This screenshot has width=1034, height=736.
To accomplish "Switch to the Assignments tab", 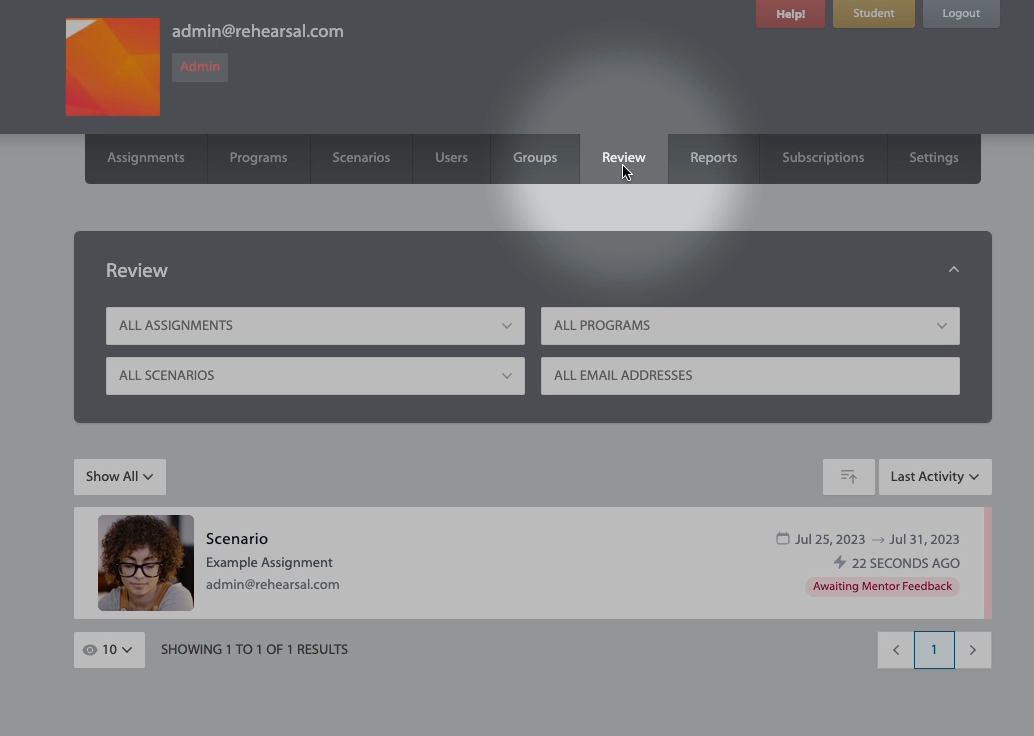I will [146, 158].
